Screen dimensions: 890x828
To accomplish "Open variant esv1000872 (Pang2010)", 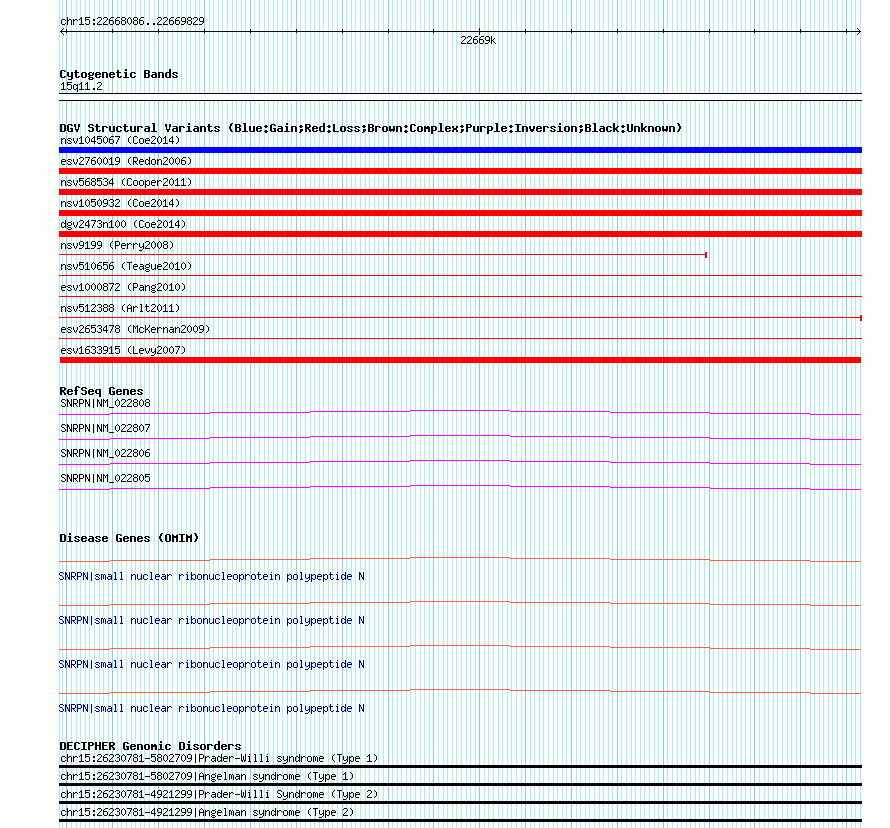I will pyautogui.click(x=123, y=287).
